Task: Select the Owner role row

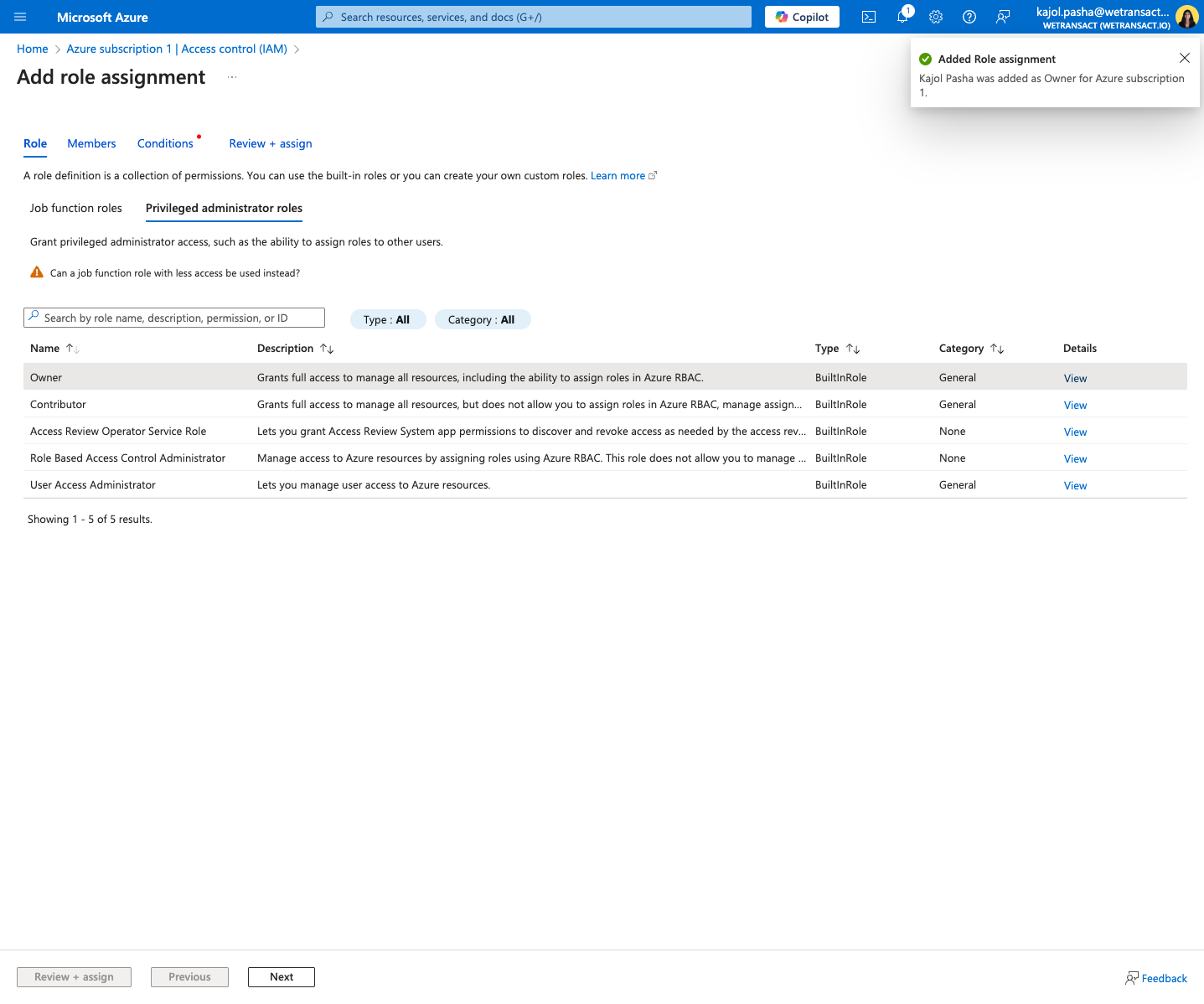Action: point(605,377)
